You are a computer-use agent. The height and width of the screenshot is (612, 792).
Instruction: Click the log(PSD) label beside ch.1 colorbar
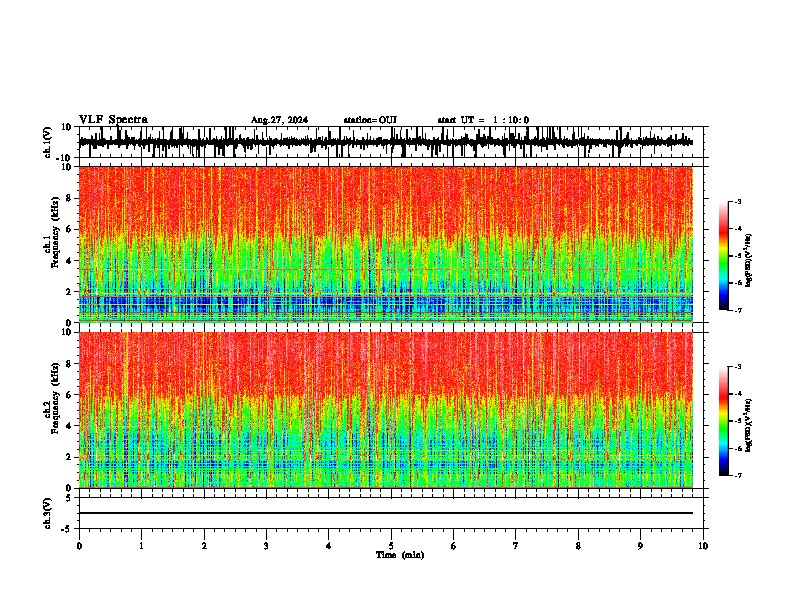coord(749,261)
